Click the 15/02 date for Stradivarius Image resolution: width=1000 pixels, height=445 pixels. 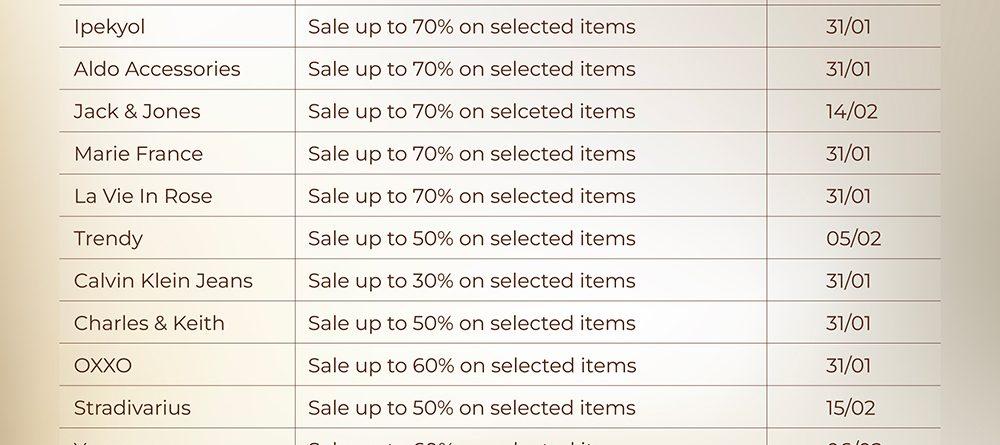pyautogui.click(x=851, y=408)
